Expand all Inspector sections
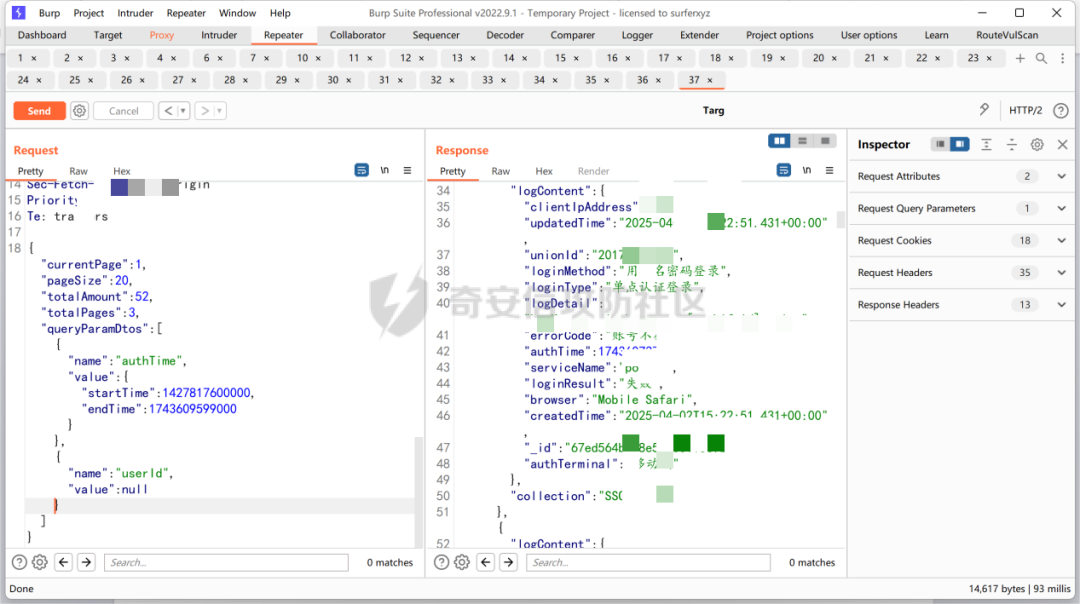The height and width of the screenshot is (604, 1080). 986,144
